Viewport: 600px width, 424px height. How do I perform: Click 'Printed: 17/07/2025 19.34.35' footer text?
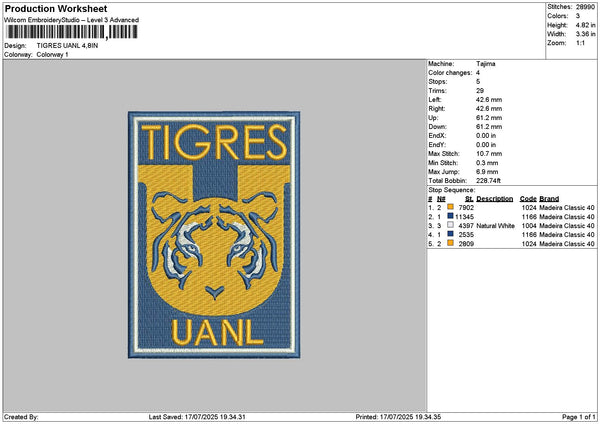tap(398, 417)
